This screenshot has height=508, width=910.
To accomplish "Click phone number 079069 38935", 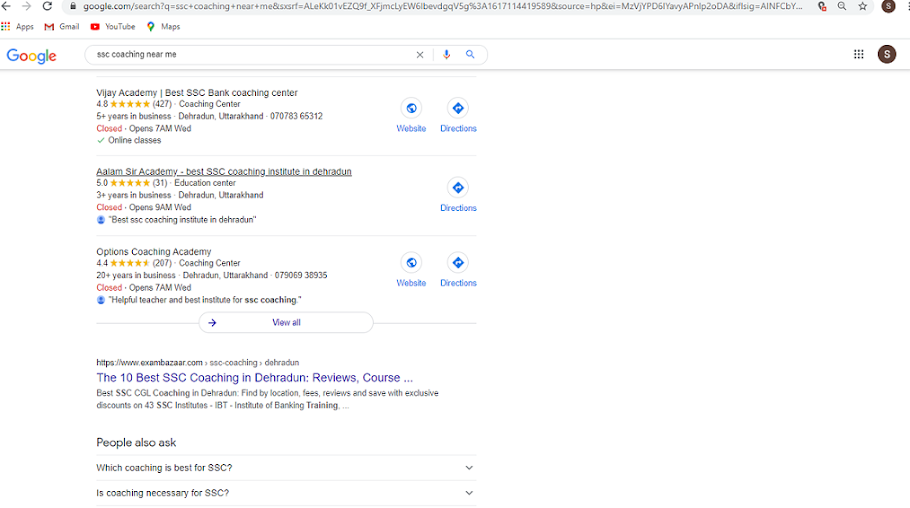I will (x=301, y=275).
